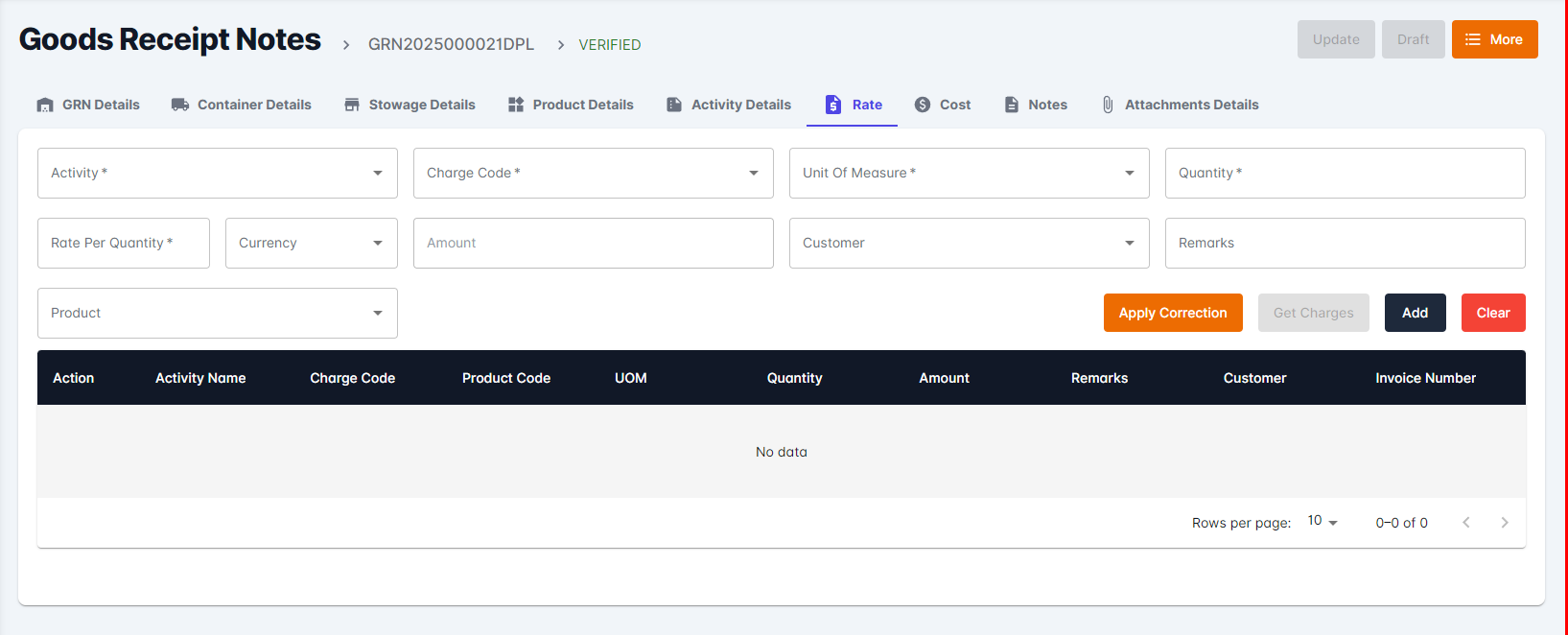Focus the Quantity input field
Screen dimensions: 1568x635
pyautogui.click(x=1345, y=173)
